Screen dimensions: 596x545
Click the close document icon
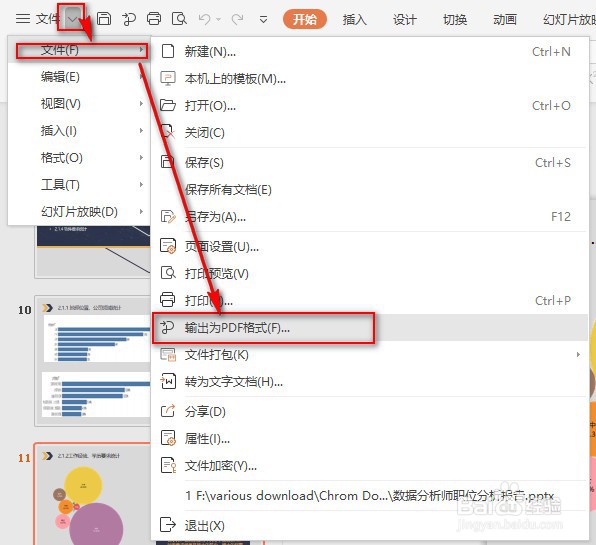[168, 132]
